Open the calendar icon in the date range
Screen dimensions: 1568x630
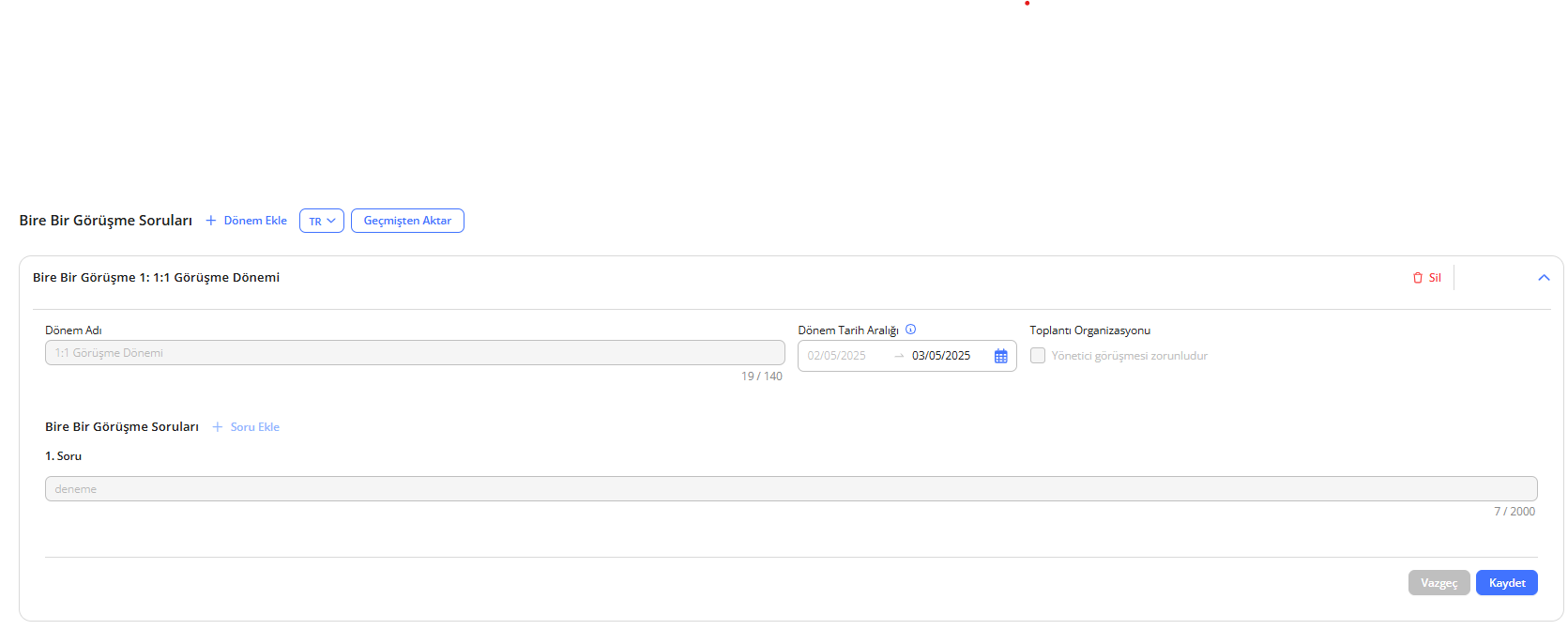1000,356
